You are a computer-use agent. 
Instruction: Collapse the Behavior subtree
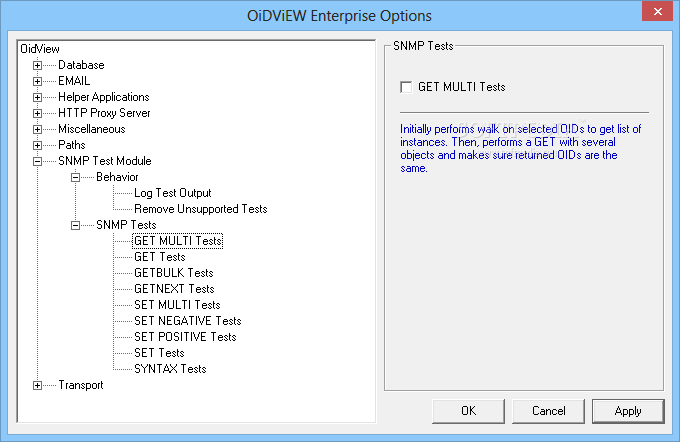[x=75, y=177]
